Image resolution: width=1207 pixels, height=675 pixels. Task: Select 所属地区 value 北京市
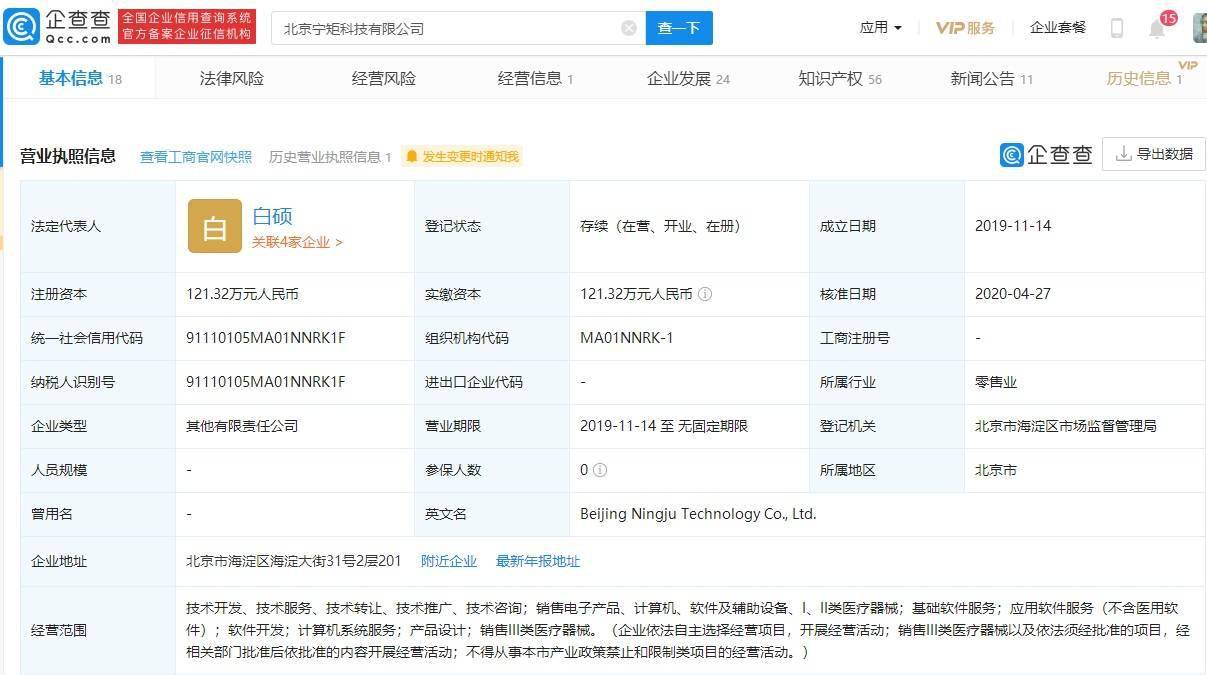pos(996,470)
